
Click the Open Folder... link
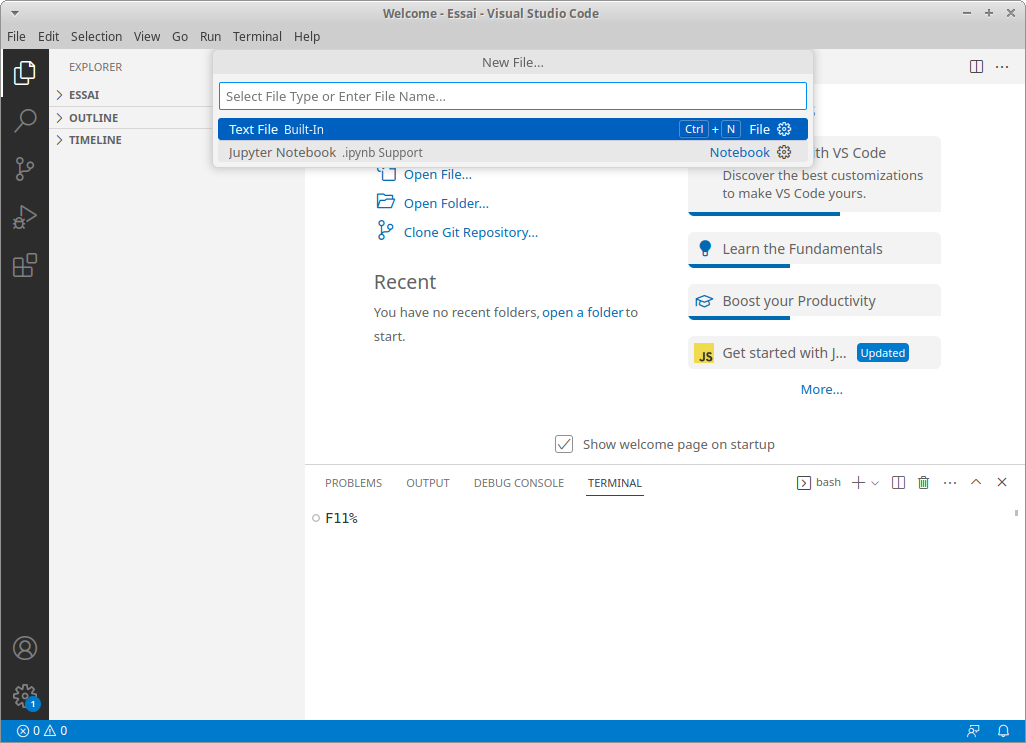click(x=446, y=203)
